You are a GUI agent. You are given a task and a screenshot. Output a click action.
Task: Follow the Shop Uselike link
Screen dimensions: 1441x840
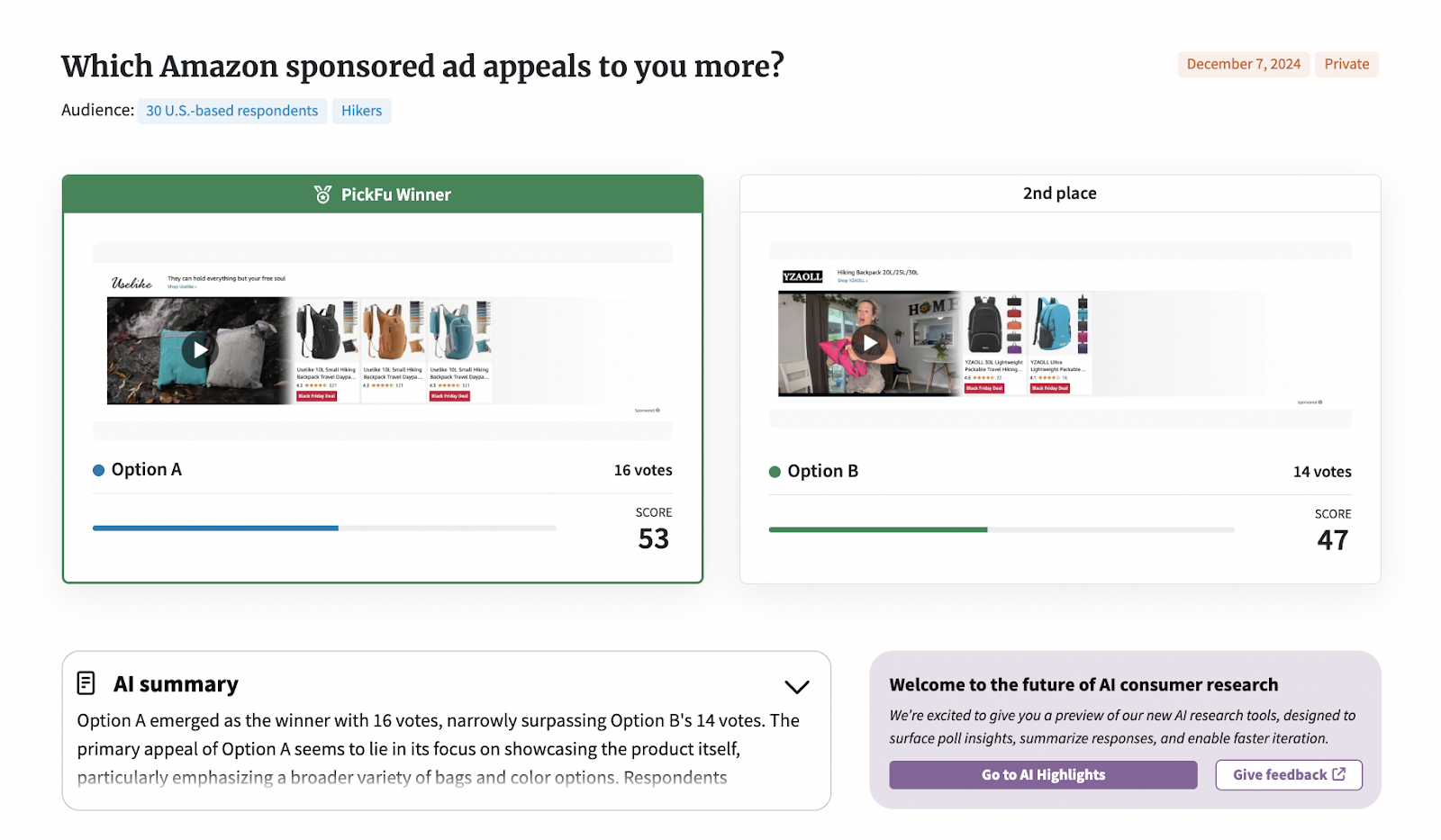182,286
